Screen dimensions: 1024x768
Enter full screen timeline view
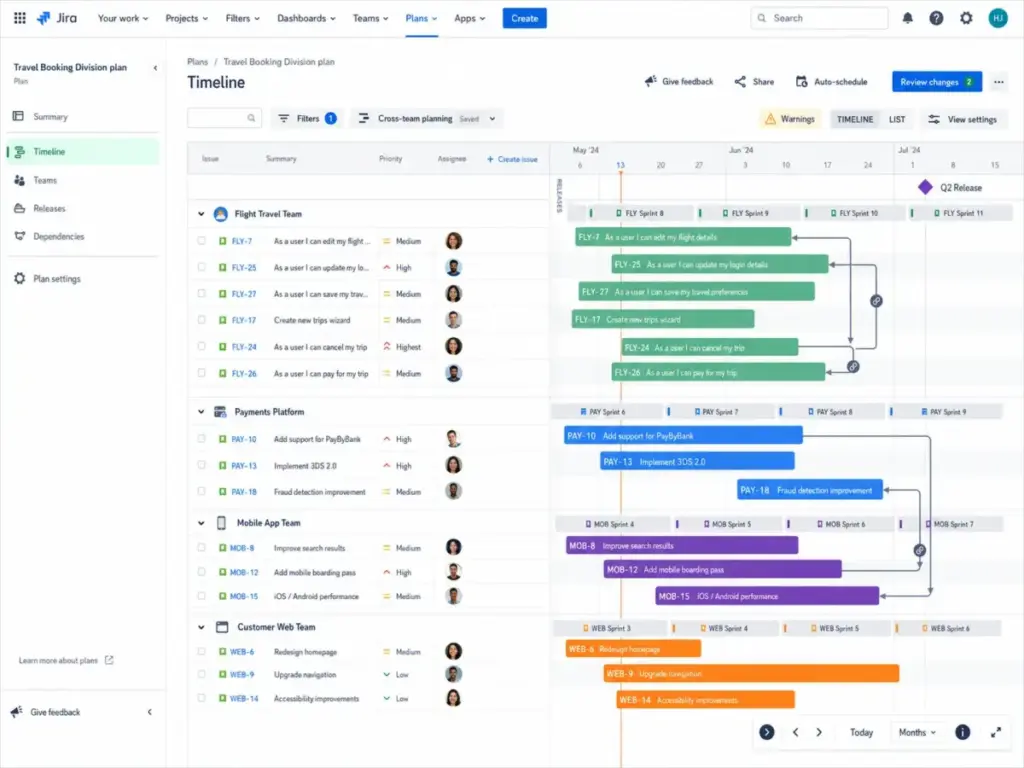click(996, 732)
